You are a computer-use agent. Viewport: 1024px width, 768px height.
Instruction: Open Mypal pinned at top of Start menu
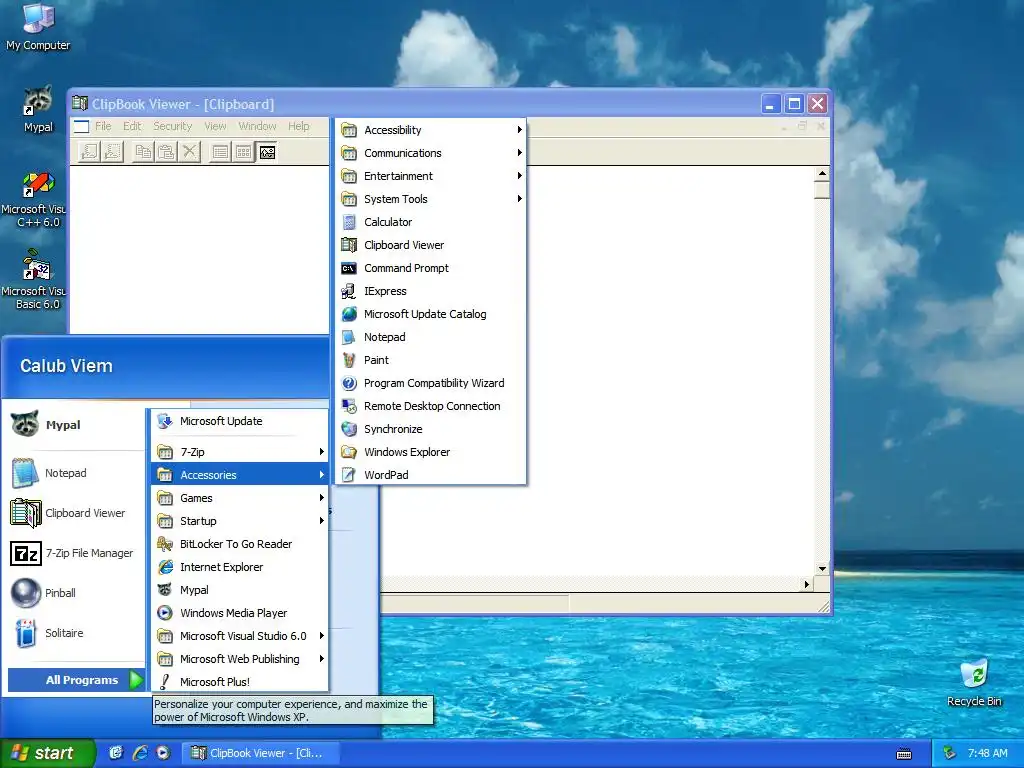(74, 424)
